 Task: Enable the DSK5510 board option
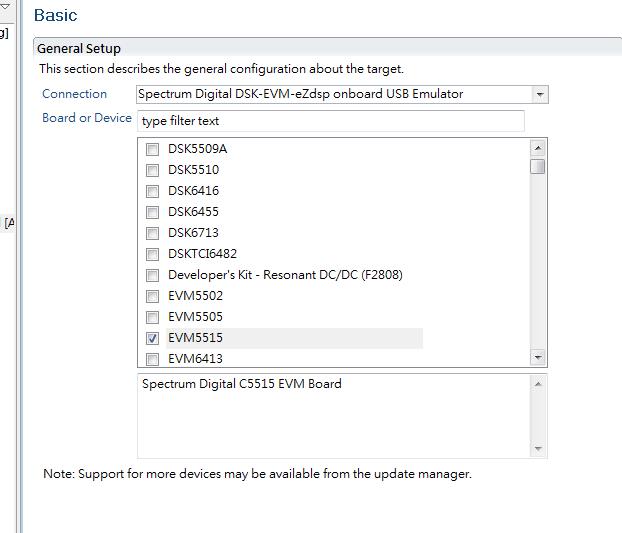(152, 171)
